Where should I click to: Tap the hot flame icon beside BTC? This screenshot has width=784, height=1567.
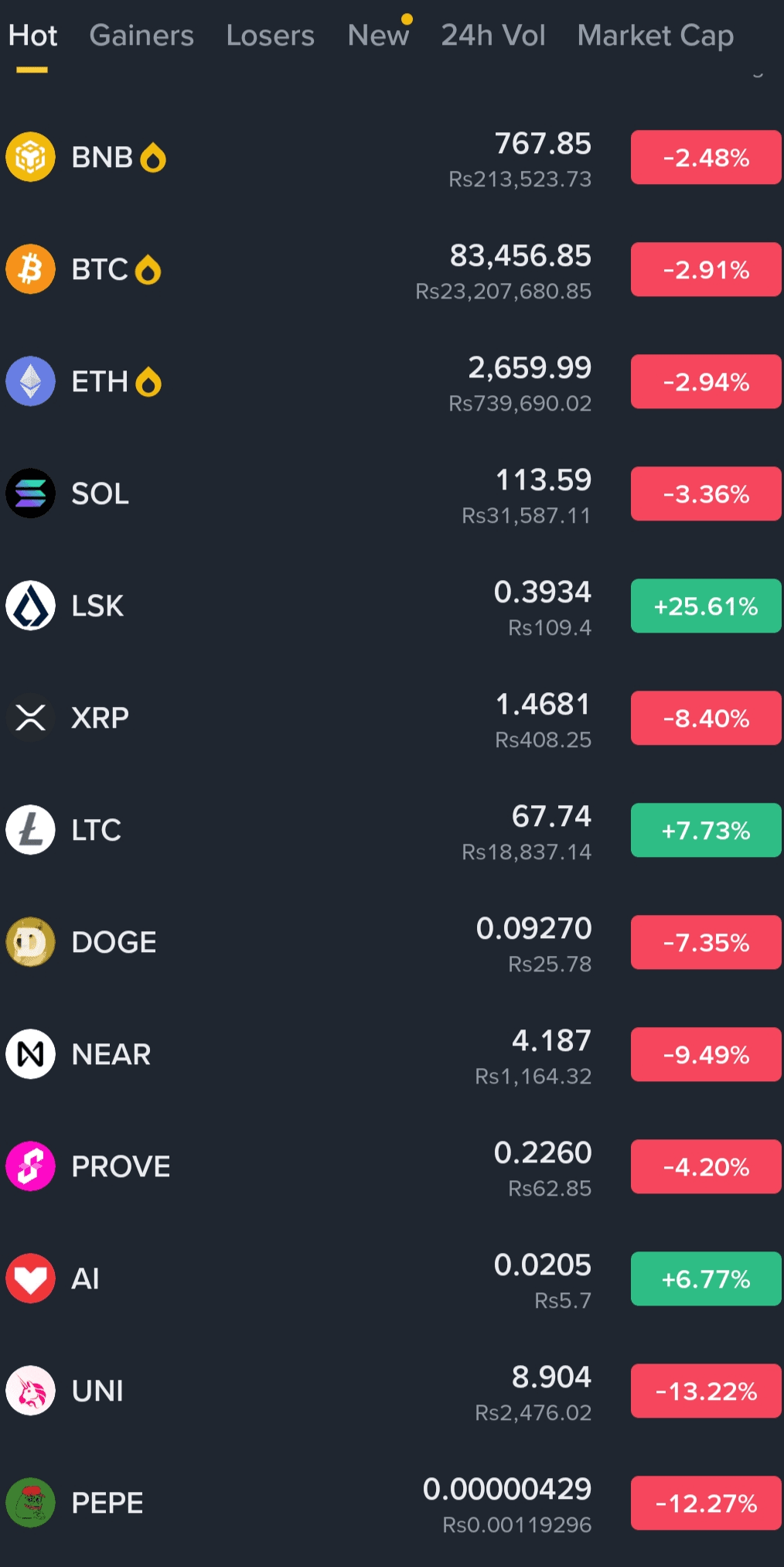[148, 270]
